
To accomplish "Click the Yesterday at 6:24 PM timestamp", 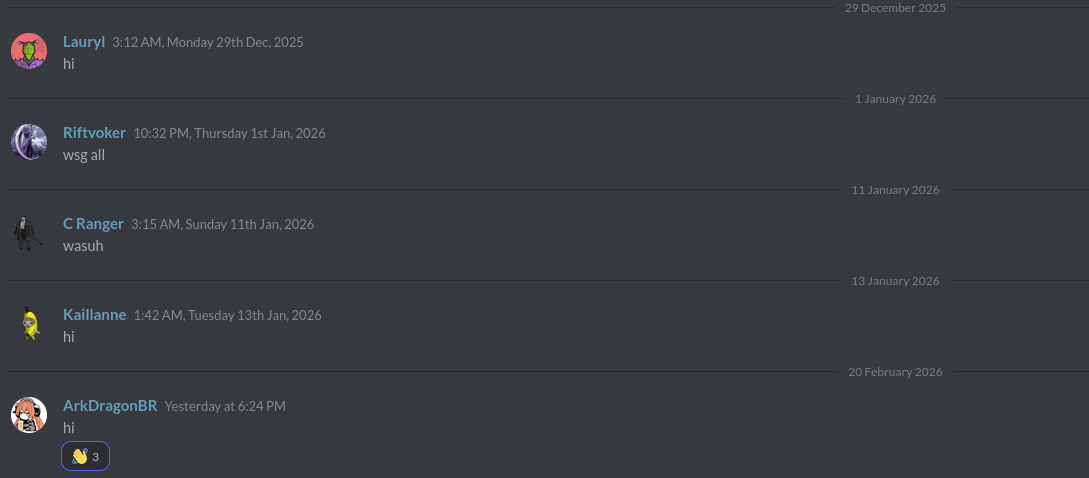I will pyautogui.click(x=225, y=406).
